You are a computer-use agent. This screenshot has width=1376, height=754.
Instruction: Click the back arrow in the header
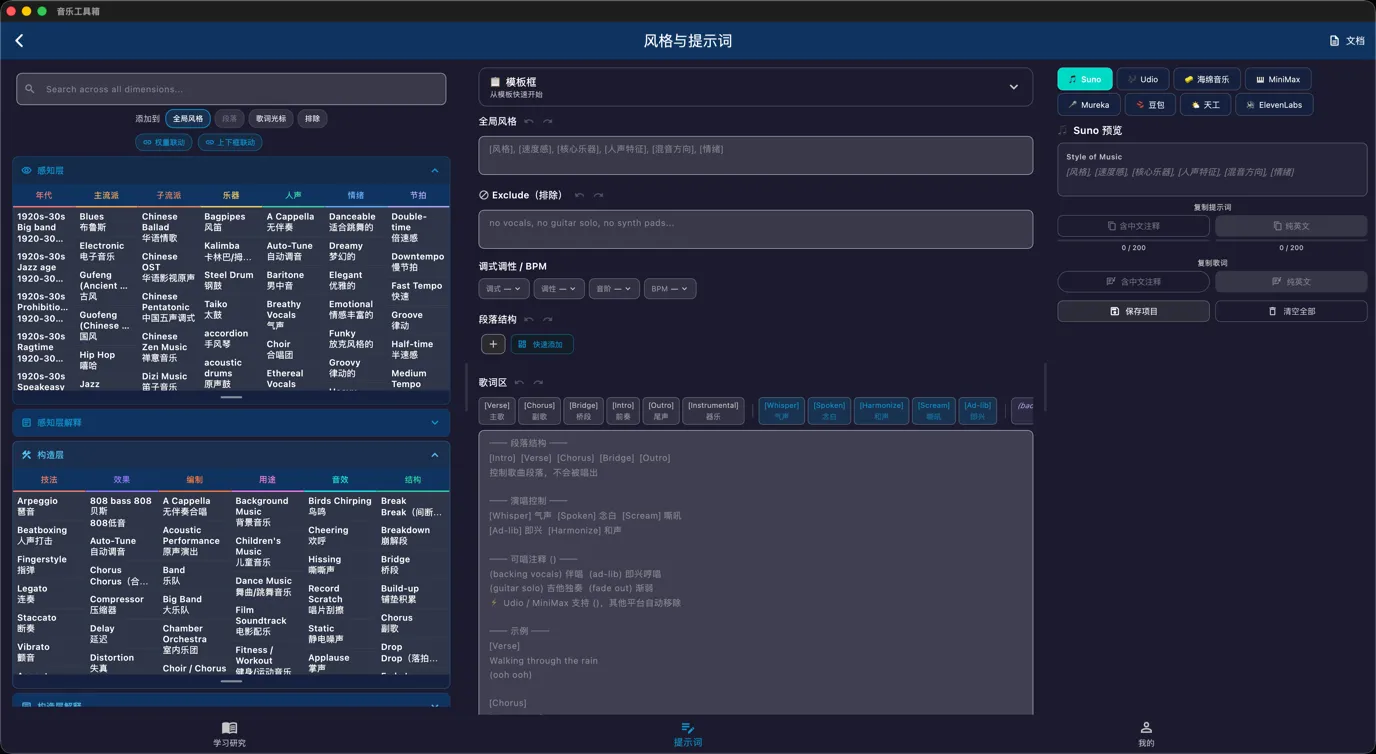coord(20,40)
